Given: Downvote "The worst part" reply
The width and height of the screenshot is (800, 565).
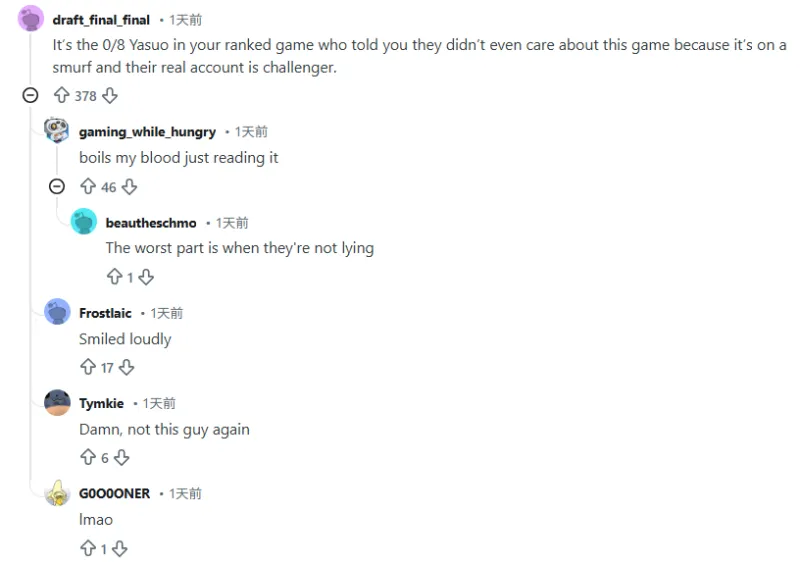Looking at the screenshot, I should point(146,277).
